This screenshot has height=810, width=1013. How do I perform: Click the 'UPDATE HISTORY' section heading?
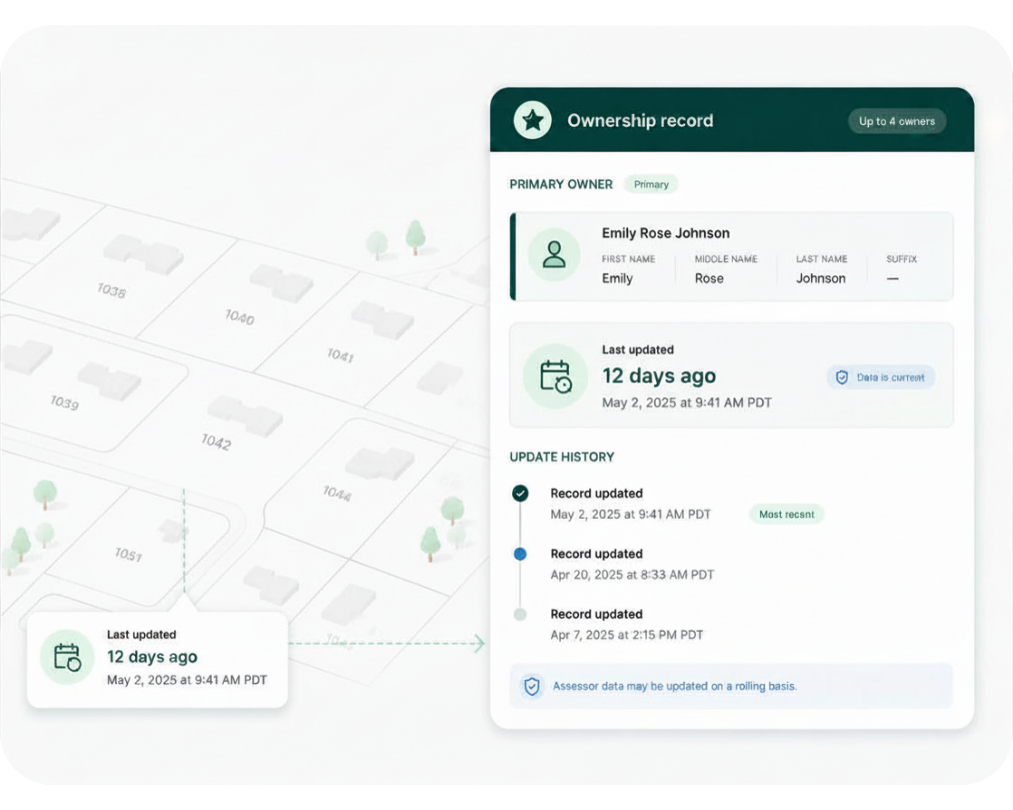point(561,457)
